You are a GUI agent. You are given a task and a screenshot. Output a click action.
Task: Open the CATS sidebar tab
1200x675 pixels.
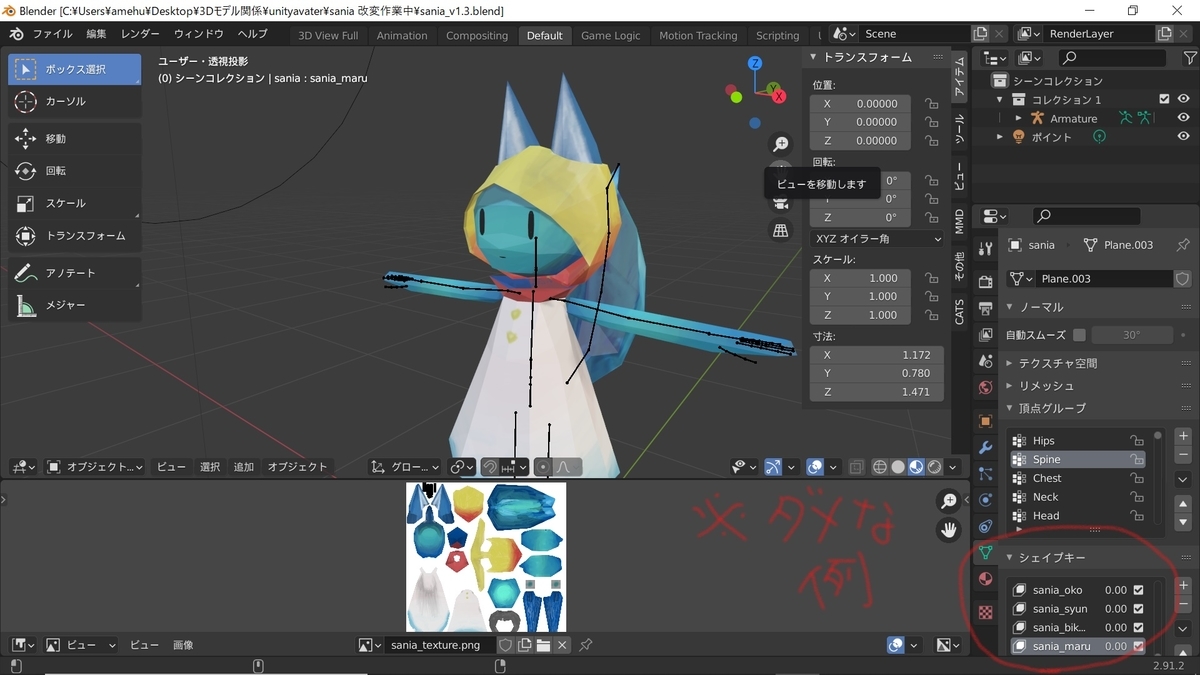coord(959,311)
